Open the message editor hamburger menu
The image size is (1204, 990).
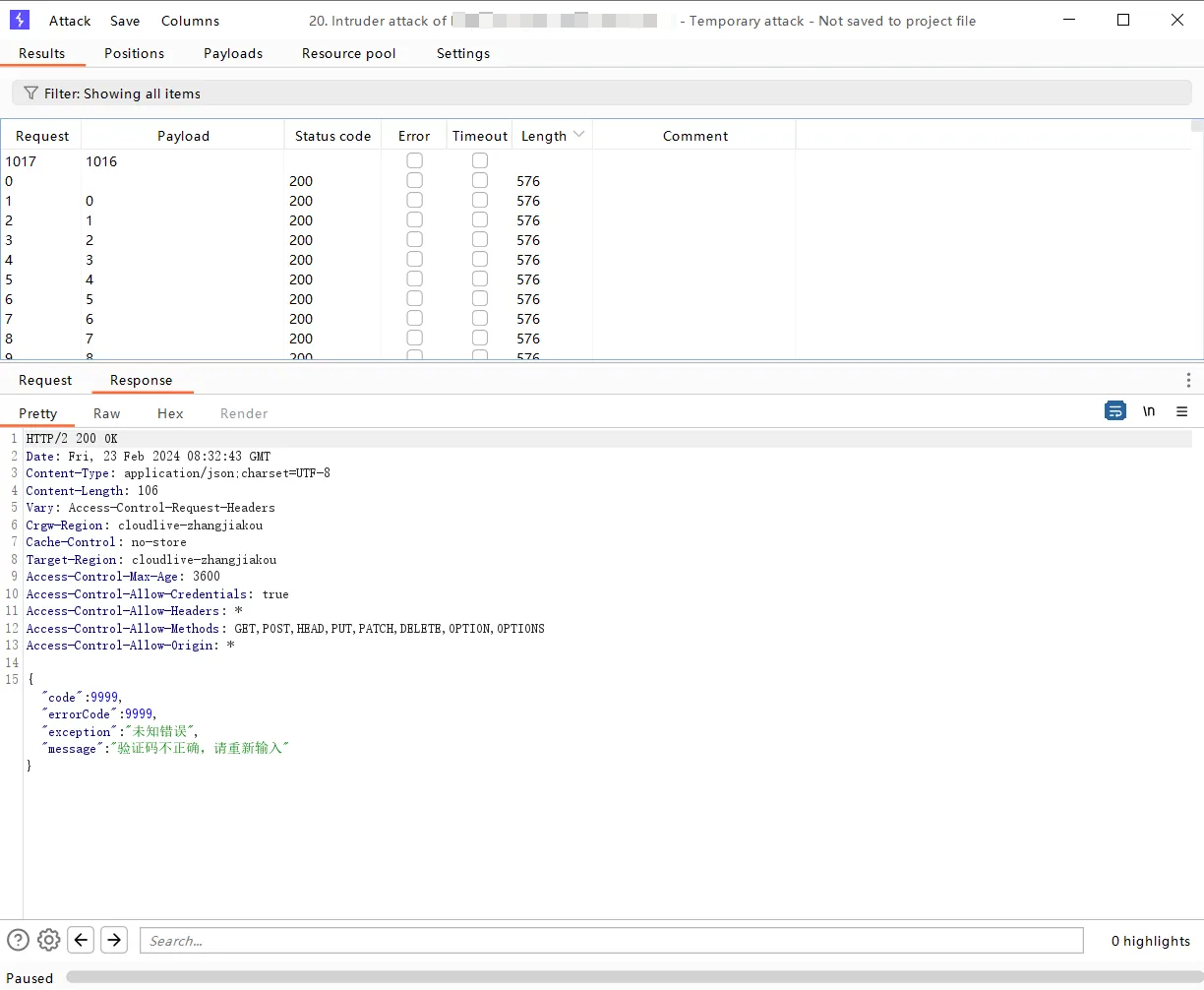tap(1182, 411)
